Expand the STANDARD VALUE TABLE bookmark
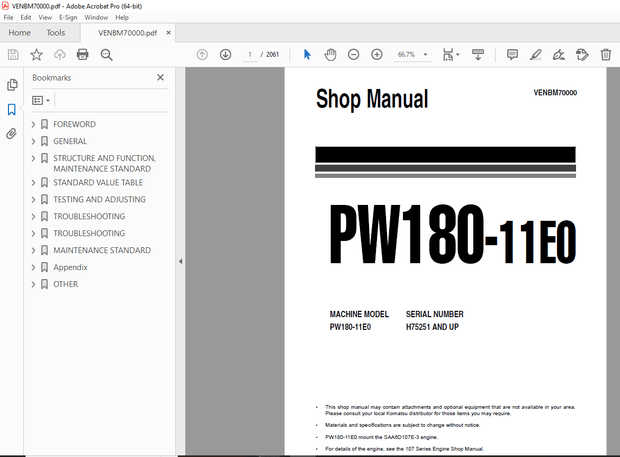 (34, 183)
